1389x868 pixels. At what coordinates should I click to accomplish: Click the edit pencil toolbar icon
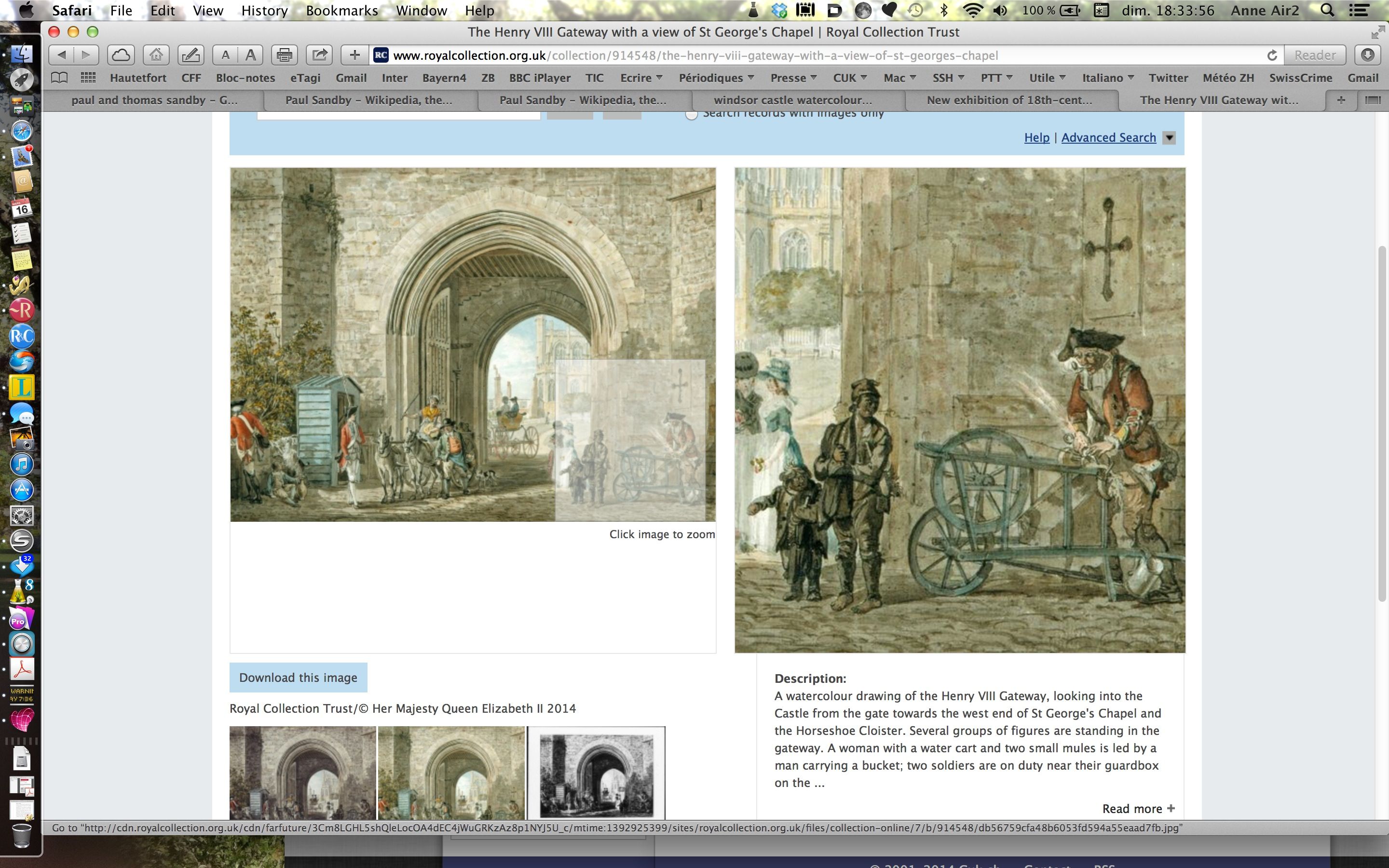pyautogui.click(x=191, y=55)
